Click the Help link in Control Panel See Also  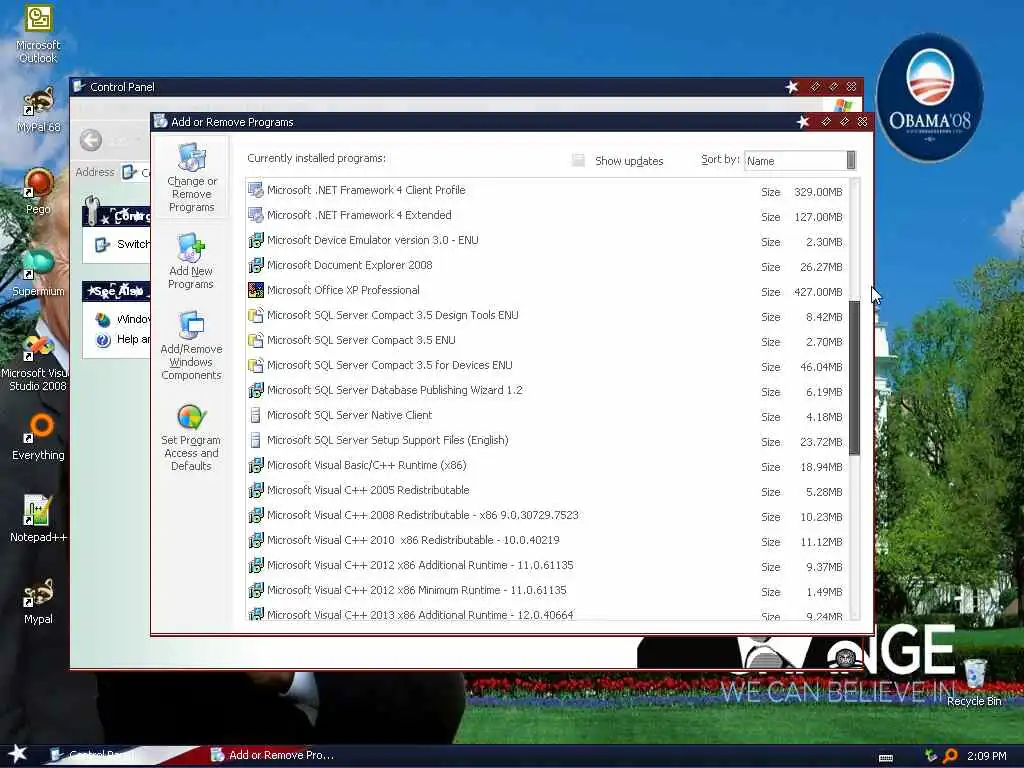[123, 340]
